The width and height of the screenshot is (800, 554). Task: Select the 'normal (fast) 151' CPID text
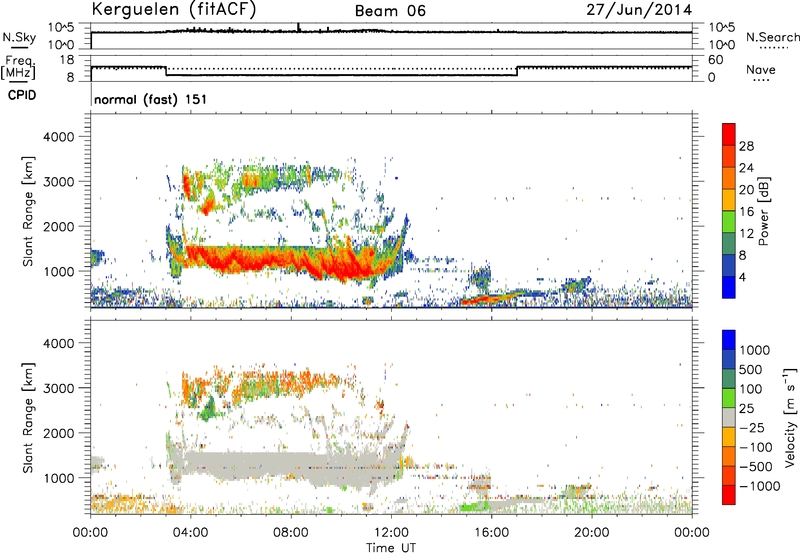[151, 99]
